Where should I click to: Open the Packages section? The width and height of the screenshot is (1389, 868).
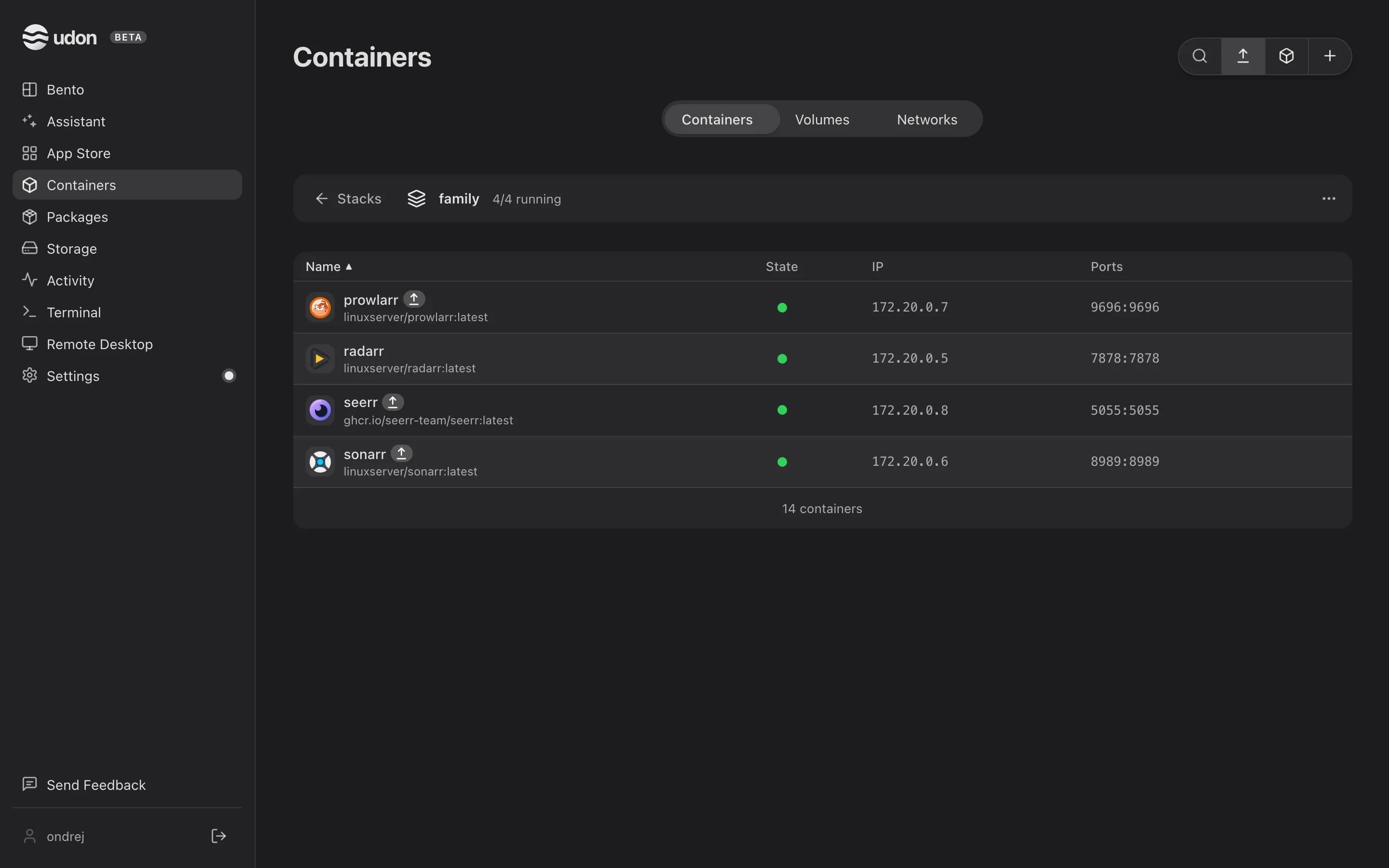(x=127, y=217)
